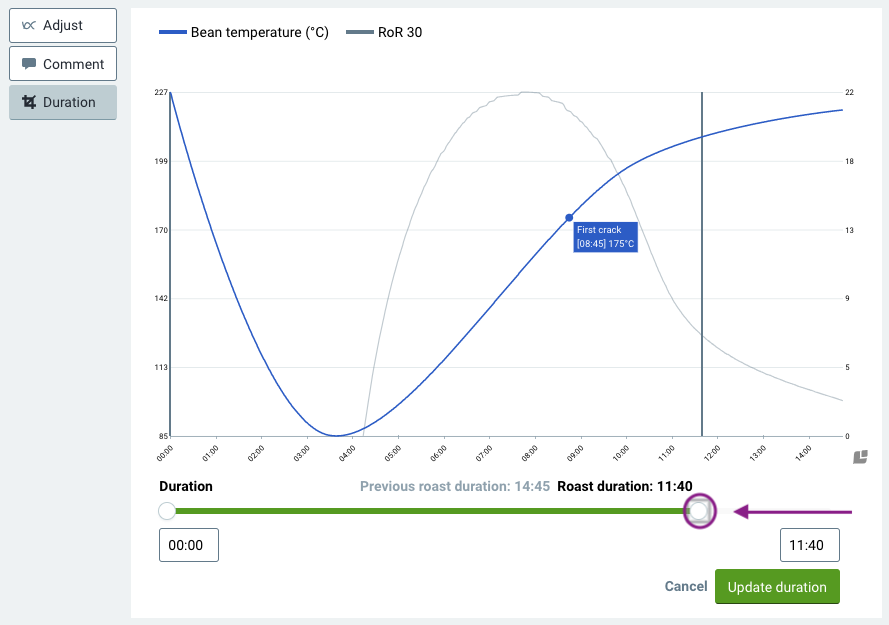Select the Duration panel

63,102
